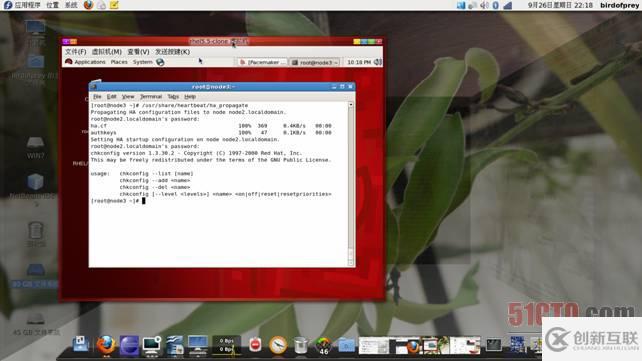Click 'chkconfig --list [name]' usage text
This screenshot has height=361, width=642.
[156, 174]
